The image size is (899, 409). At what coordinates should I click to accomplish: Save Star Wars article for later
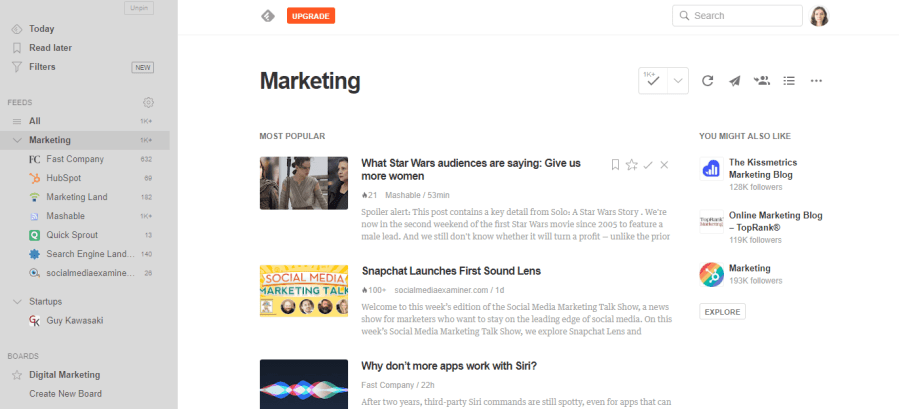click(615, 165)
